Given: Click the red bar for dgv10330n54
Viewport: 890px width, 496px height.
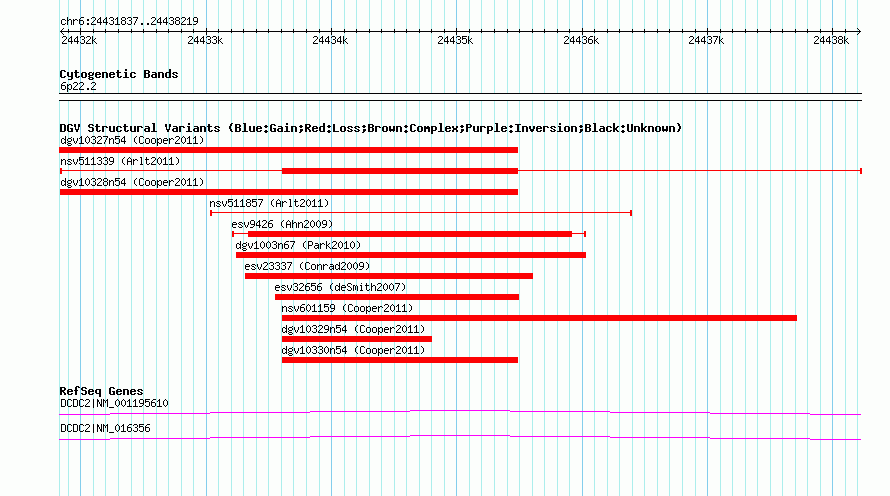Looking at the screenshot, I should 400,360.
